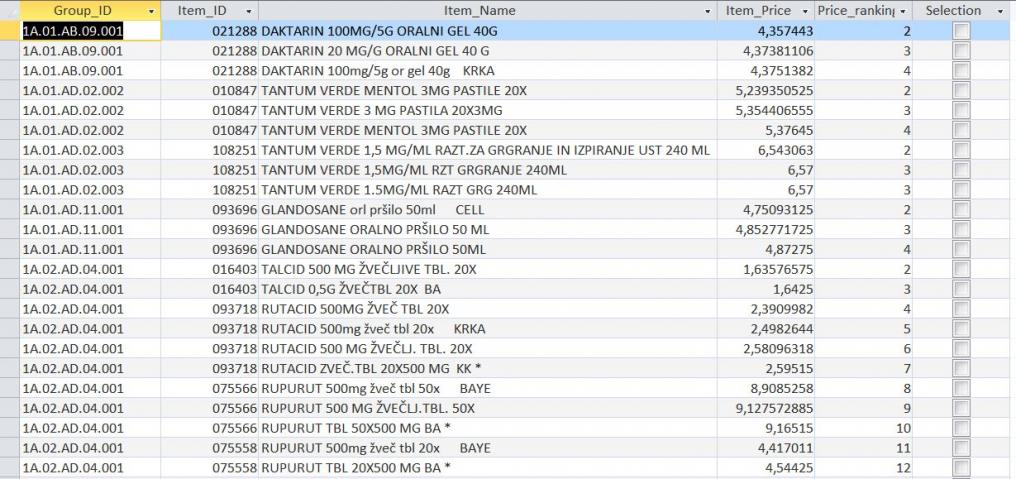
Task: Click price cell 8,9085258
Action: tap(765, 388)
